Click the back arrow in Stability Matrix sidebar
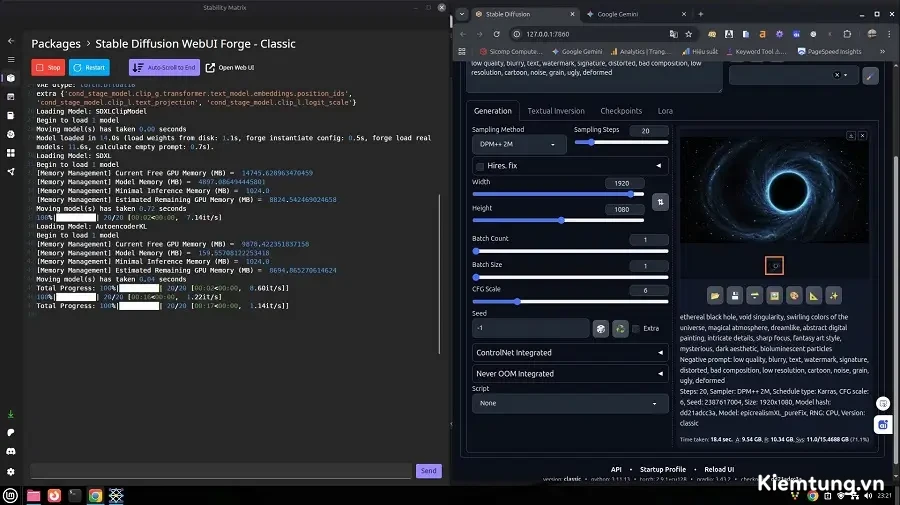Screen dimensions: 900x505 coord(11,41)
